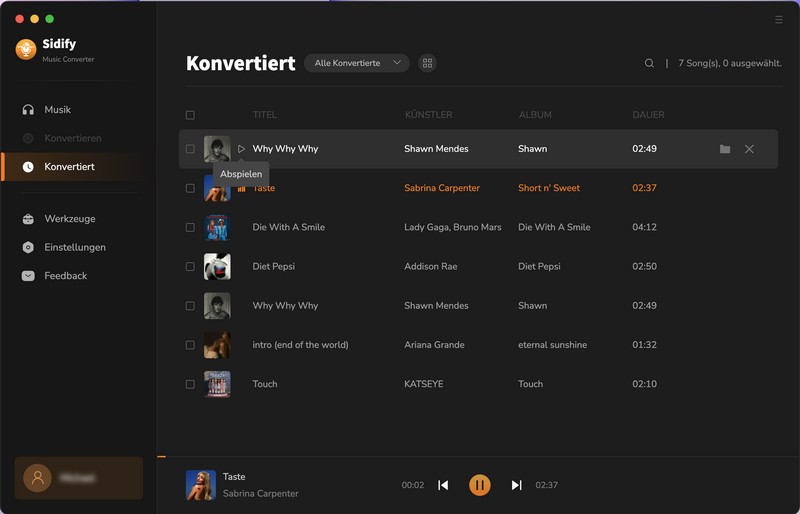800x514 pixels.
Task: Check the non-highlighted Why Why Why row
Action: (x=190, y=306)
